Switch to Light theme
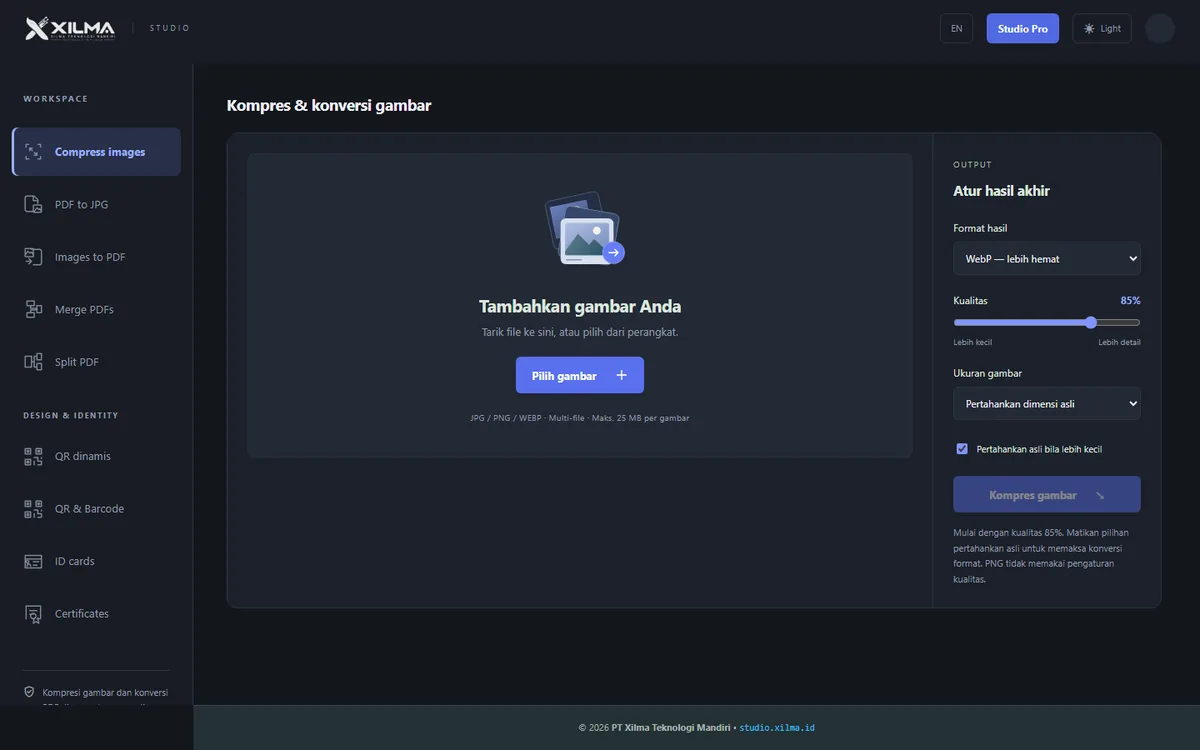 point(1102,29)
